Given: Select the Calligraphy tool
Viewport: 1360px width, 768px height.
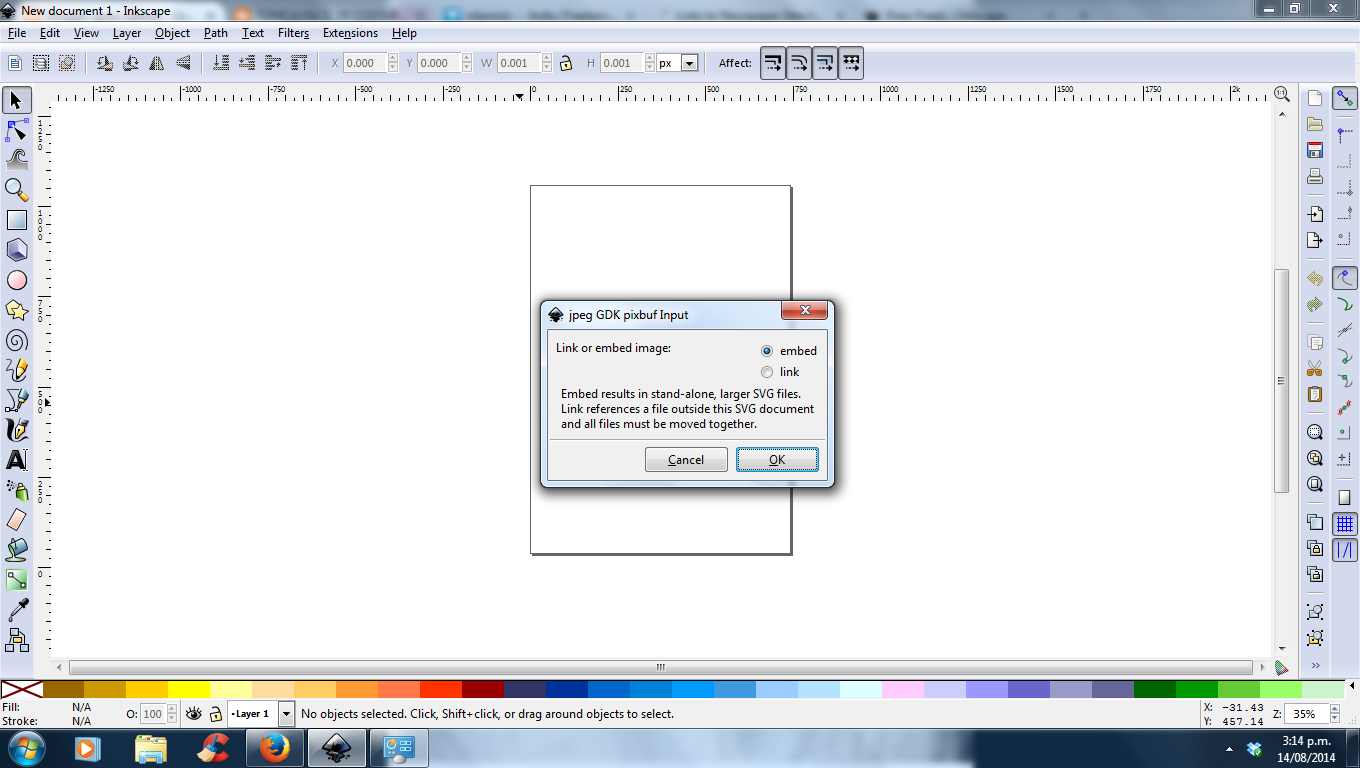Looking at the screenshot, I should click(17, 430).
